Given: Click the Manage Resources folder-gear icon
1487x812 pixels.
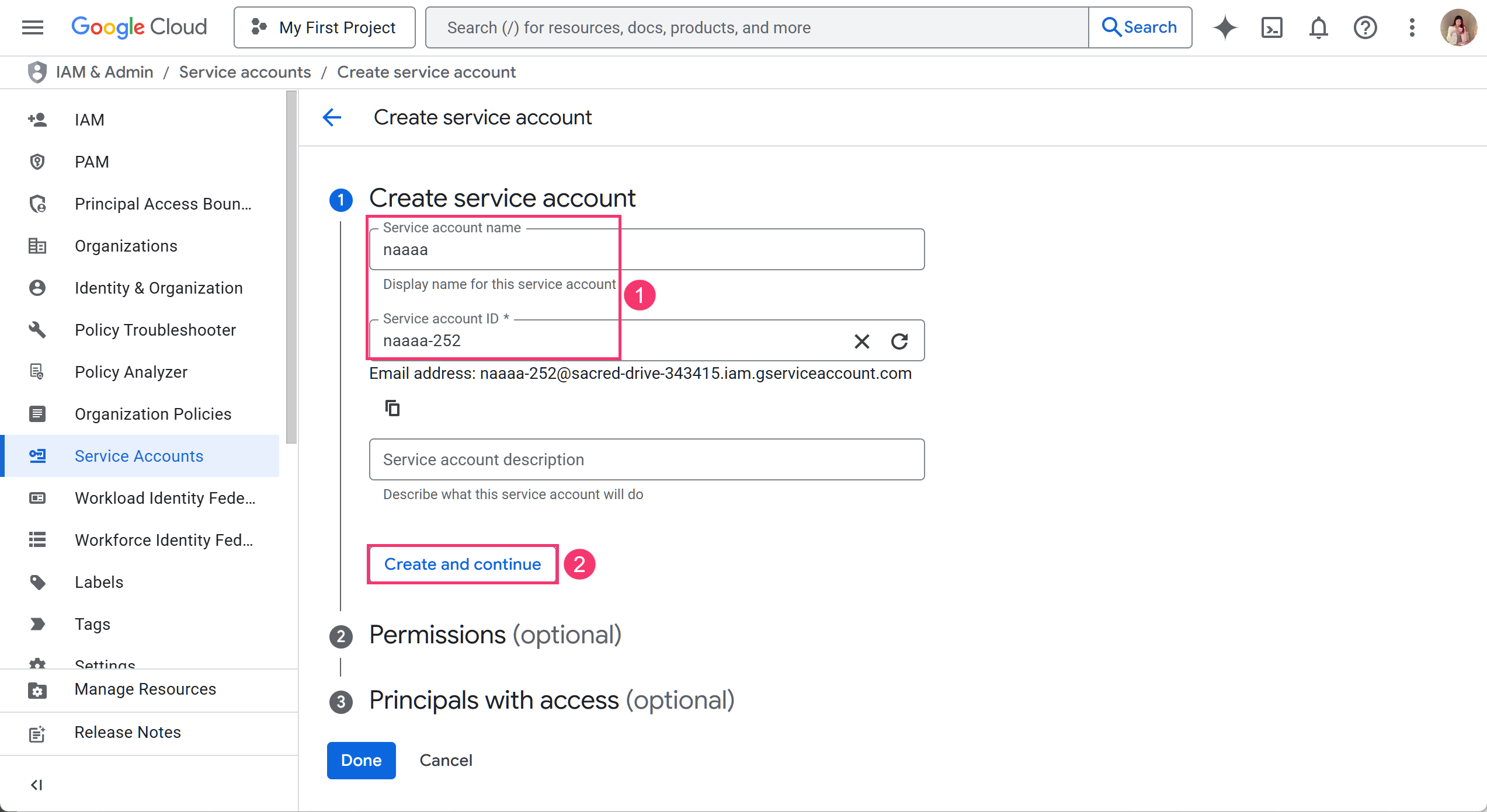Looking at the screenshot, I should pos(37,690).
